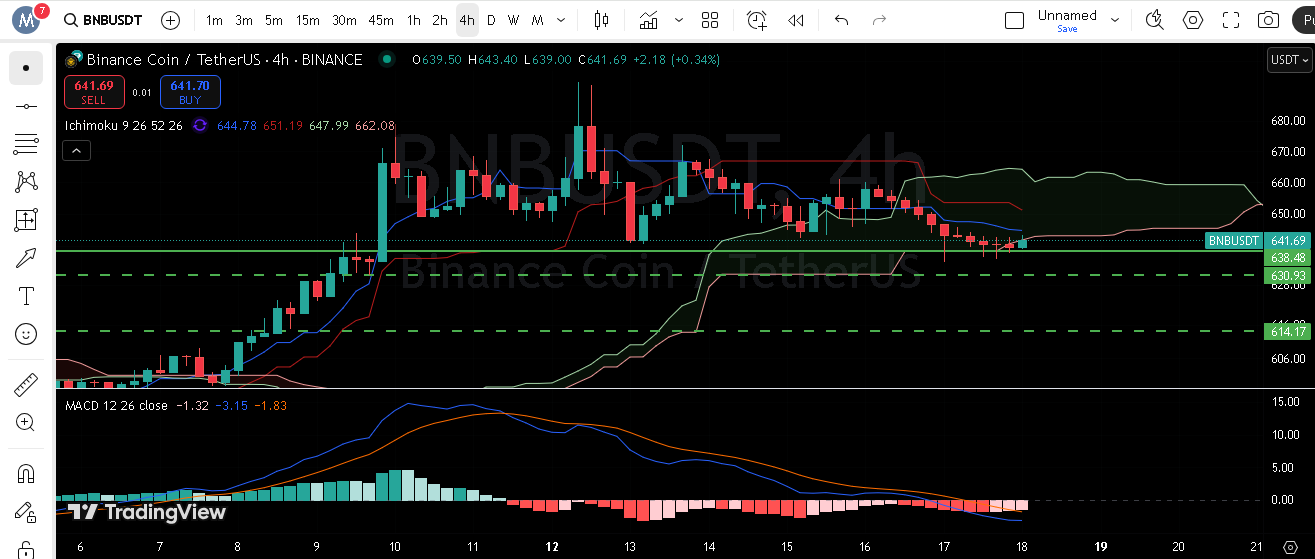Expand the manage layouts dropdown arrow
This screenshot has width=1315, height=559.
[1115, 20]
